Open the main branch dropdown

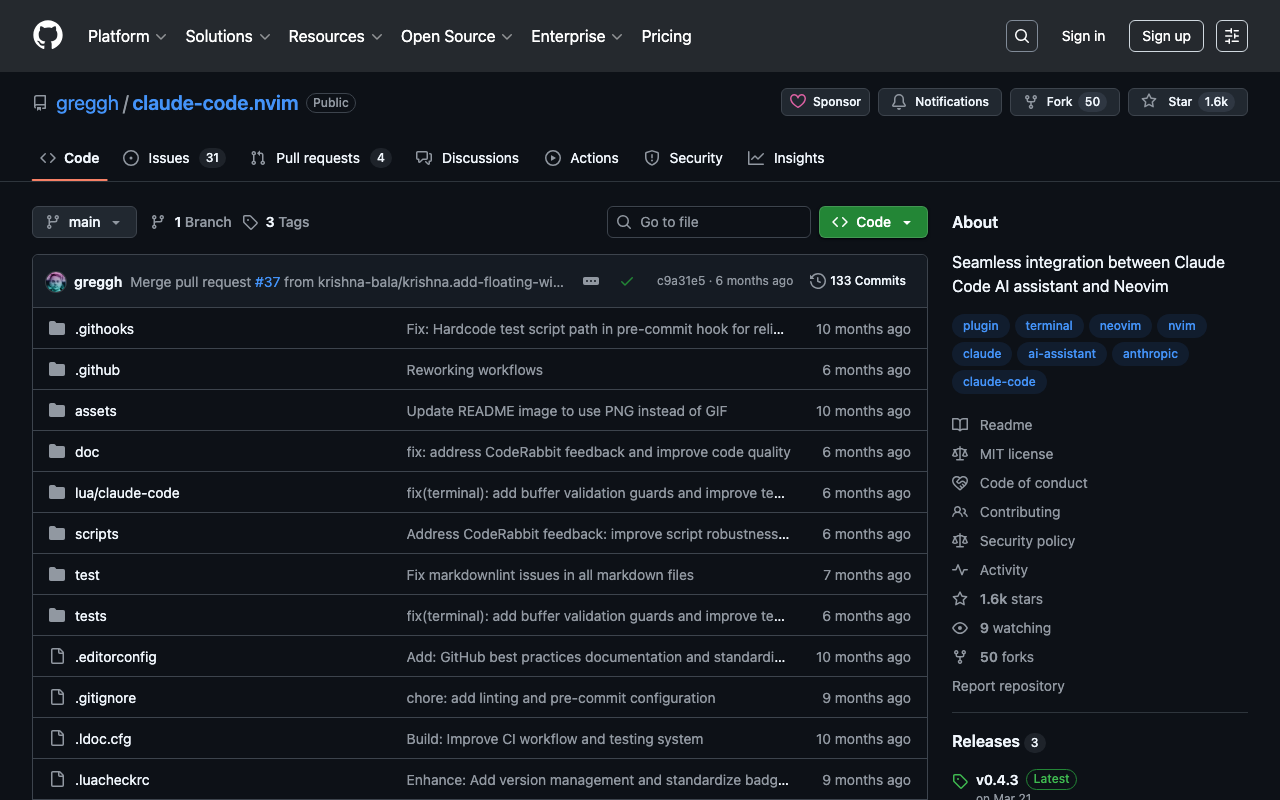click(x=84, y=222)
